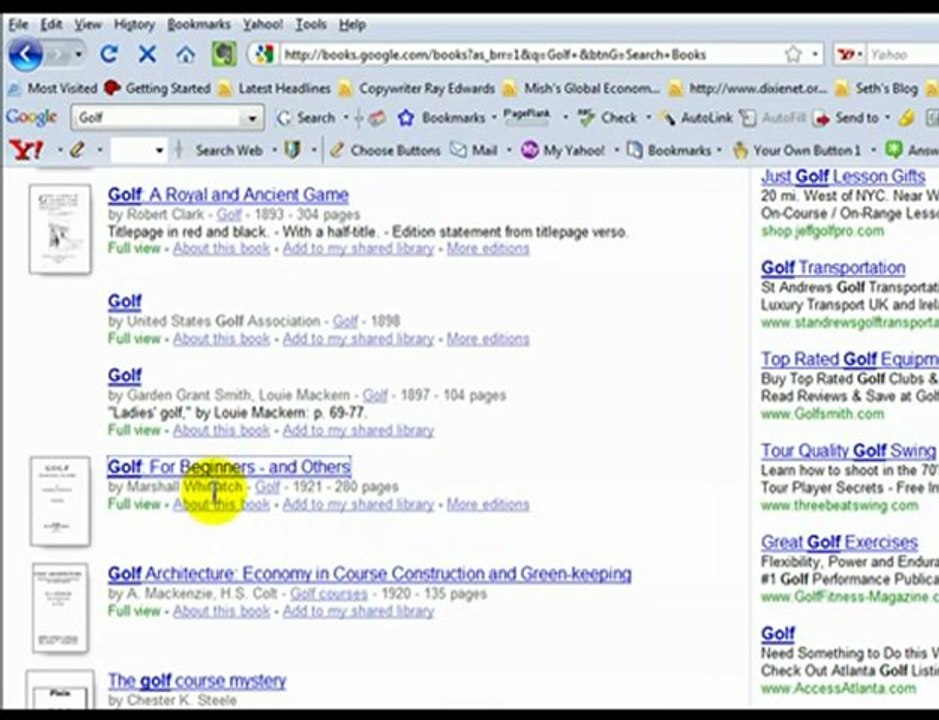Open the Google toolbar search box dropdown
Viewport: 939px width, 720px height.
click(x=252, y=118)
